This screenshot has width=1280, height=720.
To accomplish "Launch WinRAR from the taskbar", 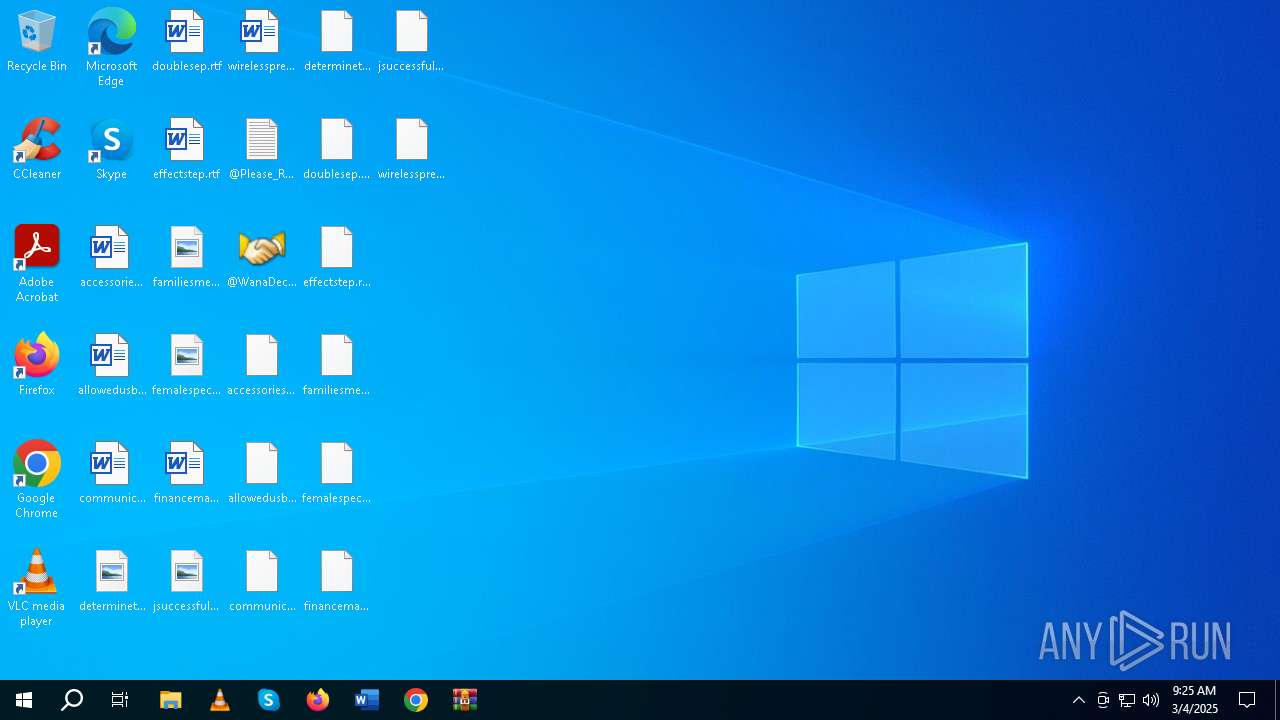I will click(x=465, y=700).
